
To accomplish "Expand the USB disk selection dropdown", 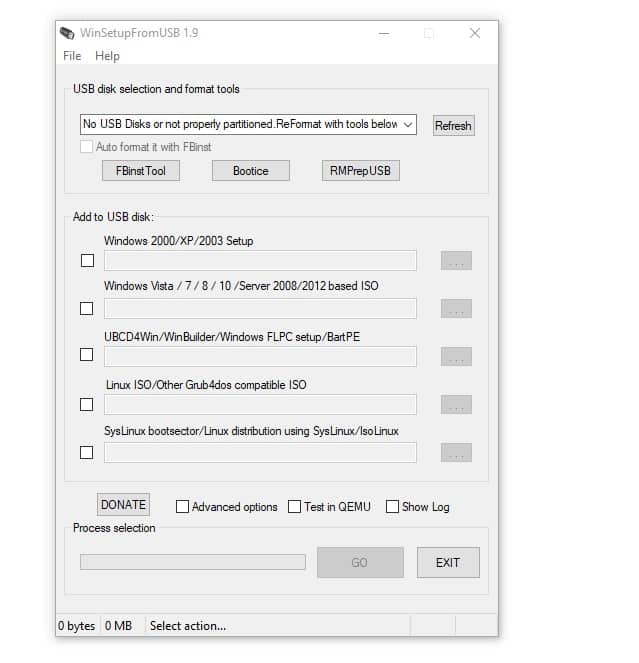I will tap(407, 125).
